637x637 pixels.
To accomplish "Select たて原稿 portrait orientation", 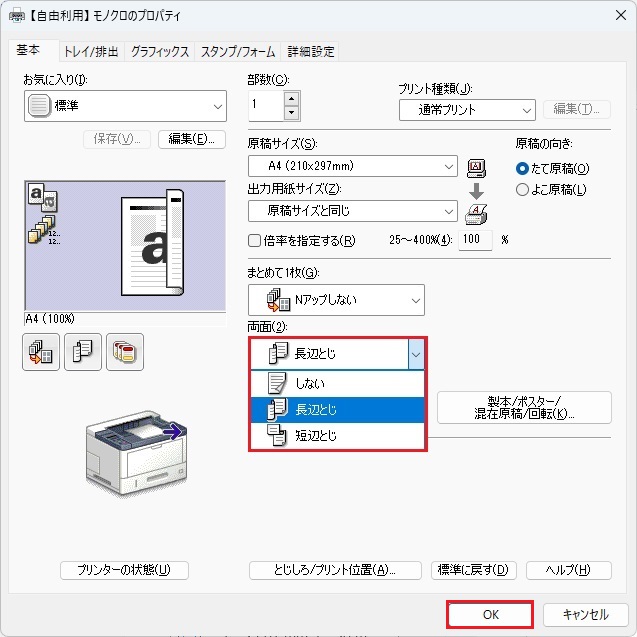I will click(552, 168).
